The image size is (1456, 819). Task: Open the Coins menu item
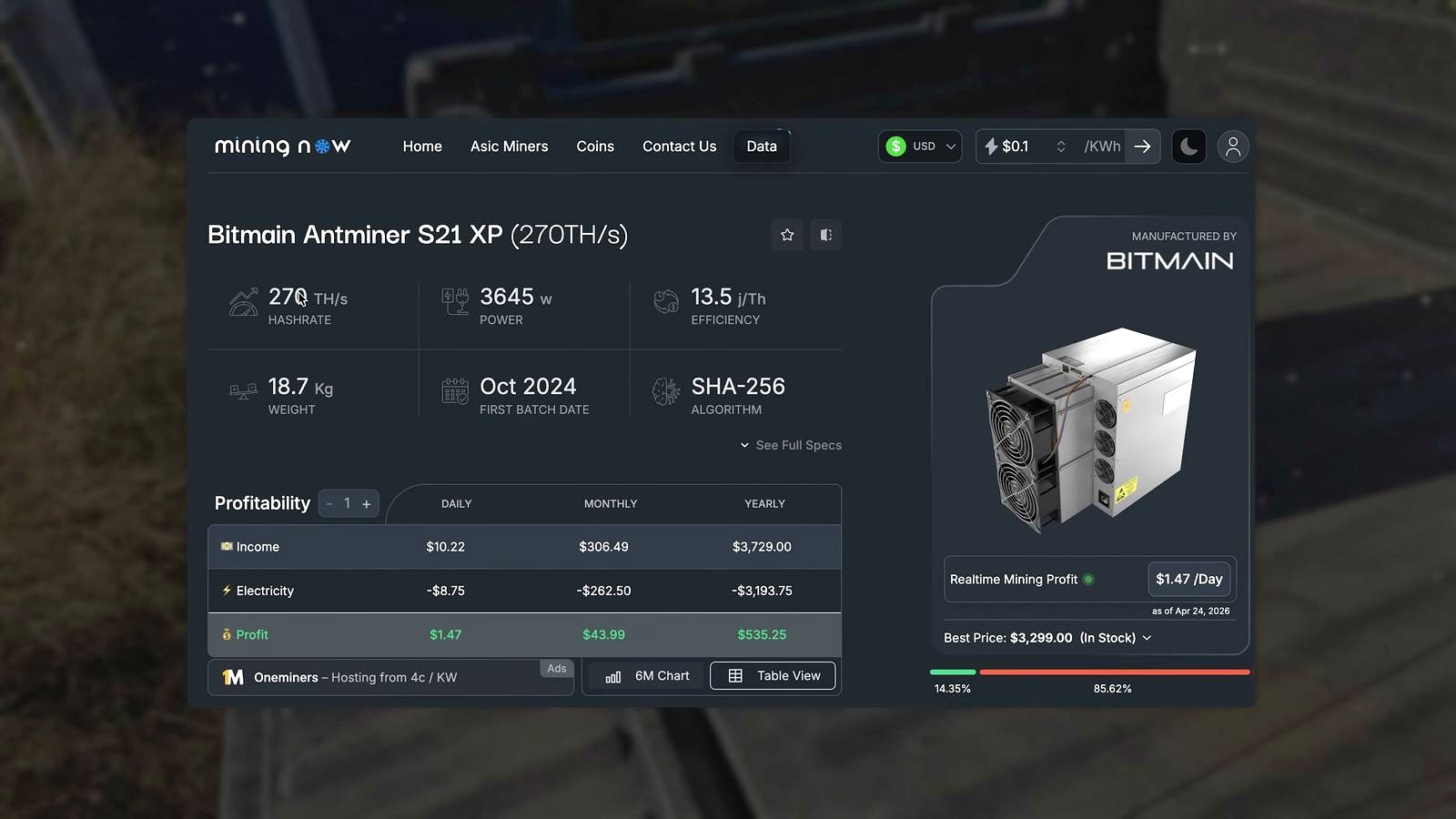(x=595, y=147)
